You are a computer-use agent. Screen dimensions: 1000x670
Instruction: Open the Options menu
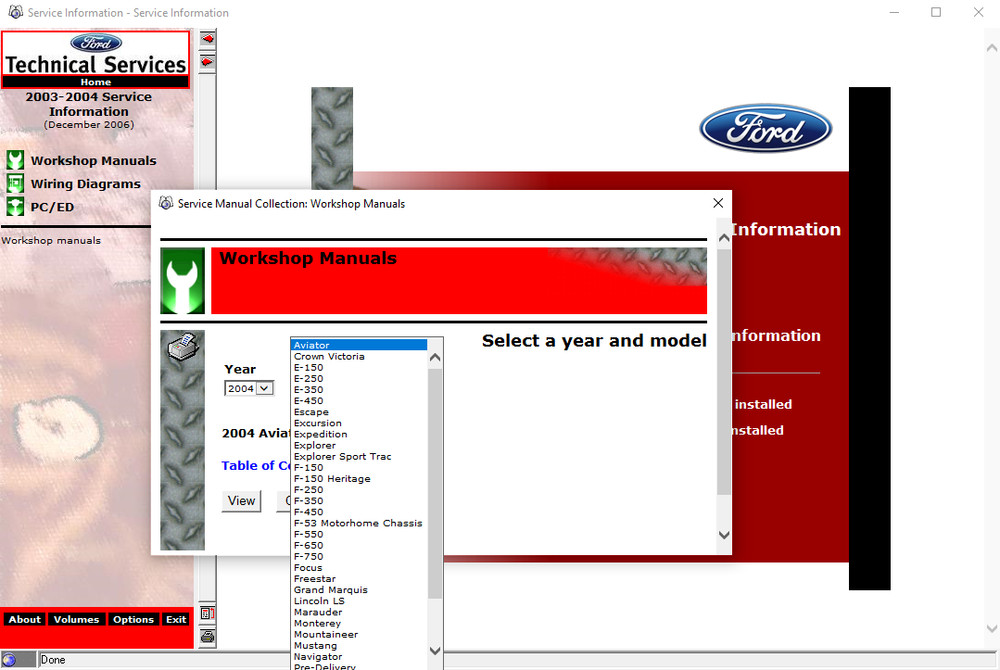(133, 619)
